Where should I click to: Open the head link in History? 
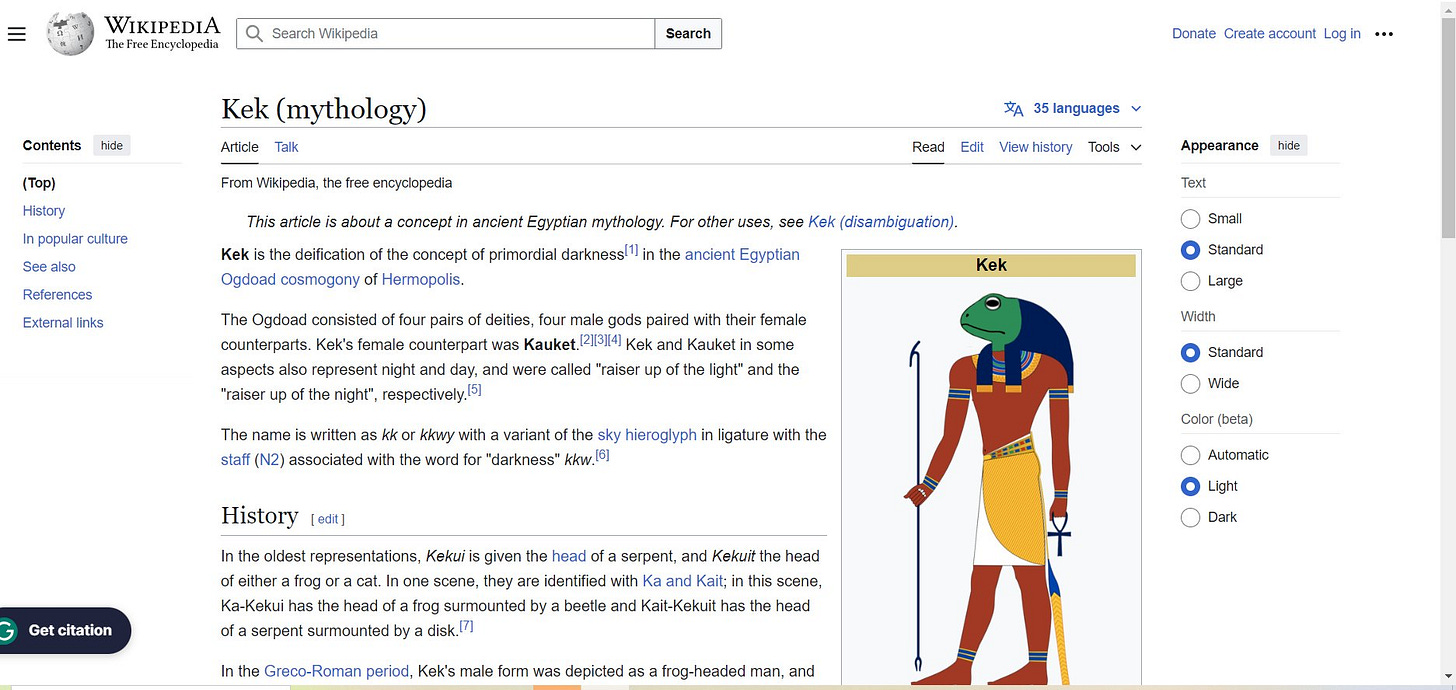569,556
